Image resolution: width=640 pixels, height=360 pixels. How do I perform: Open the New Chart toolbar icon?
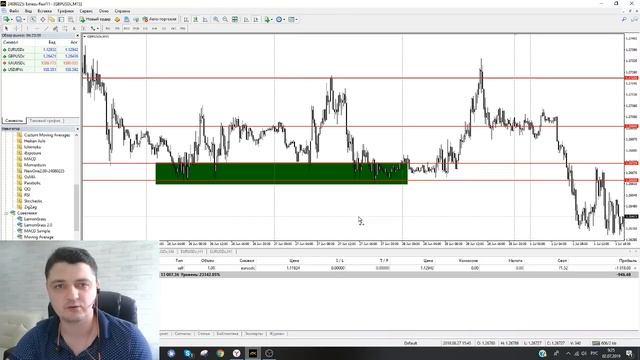click(x=7, y=19)
